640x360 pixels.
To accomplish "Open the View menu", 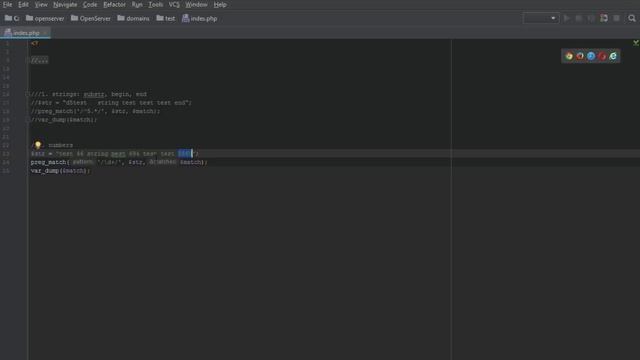I will click(x=41, y=4).
